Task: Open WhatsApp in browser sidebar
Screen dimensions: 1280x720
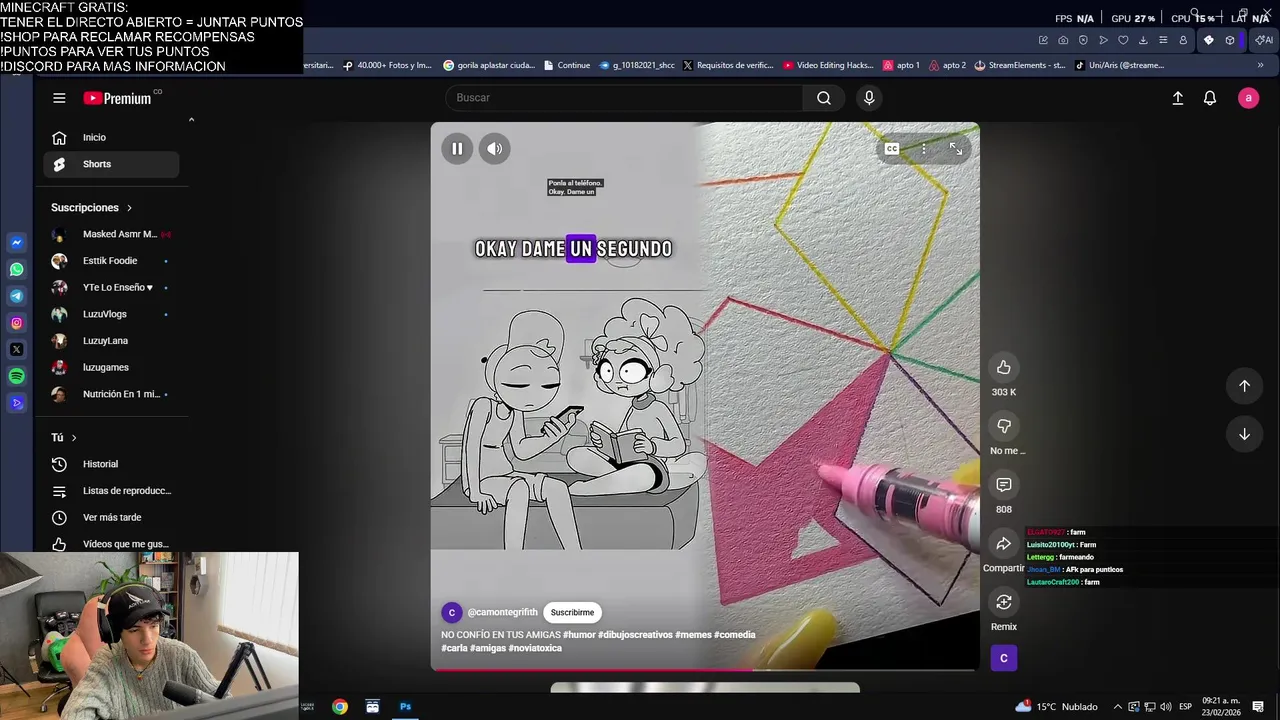Action: (x=16, y=269)
